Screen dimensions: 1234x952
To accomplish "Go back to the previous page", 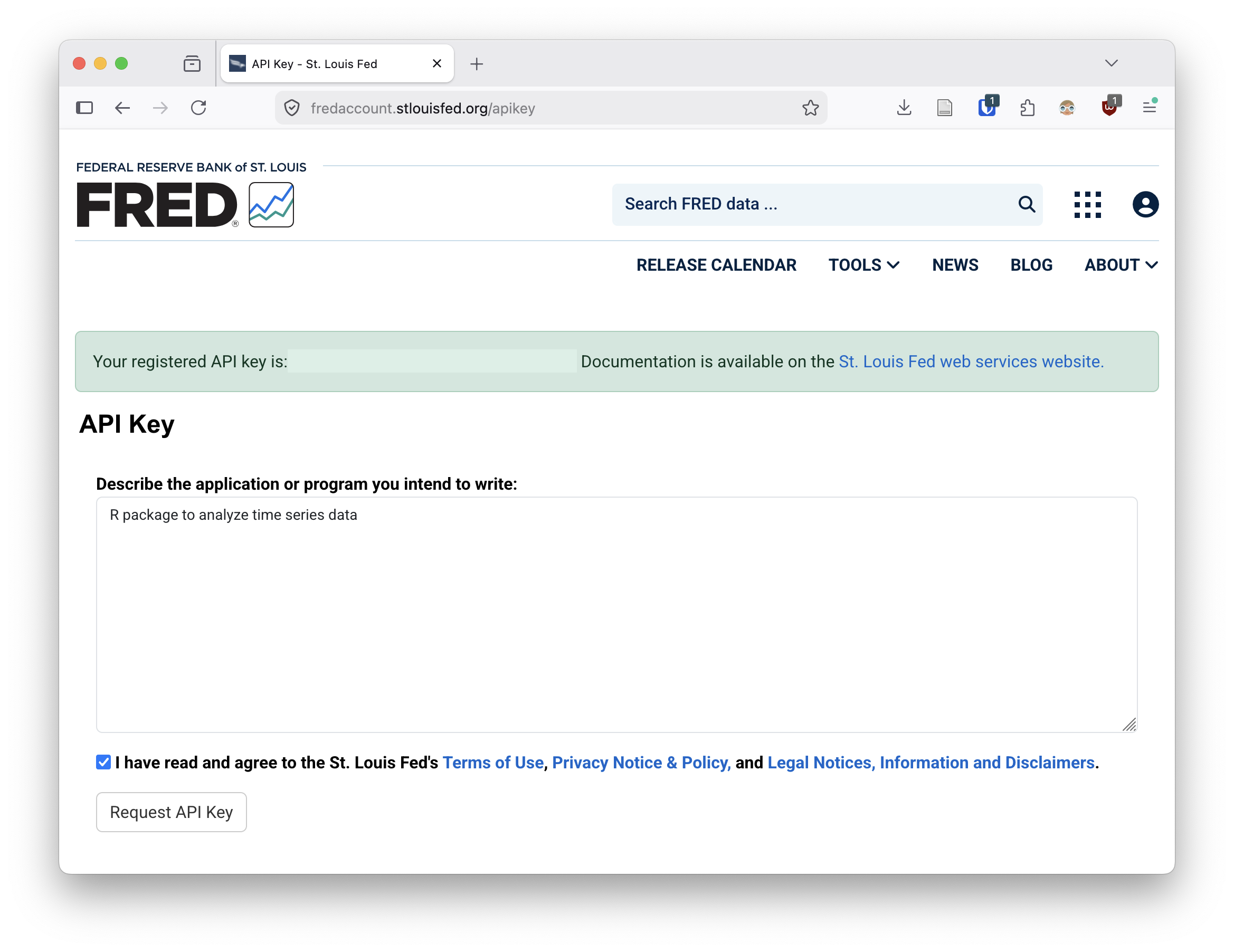I will tap(122, 107).
